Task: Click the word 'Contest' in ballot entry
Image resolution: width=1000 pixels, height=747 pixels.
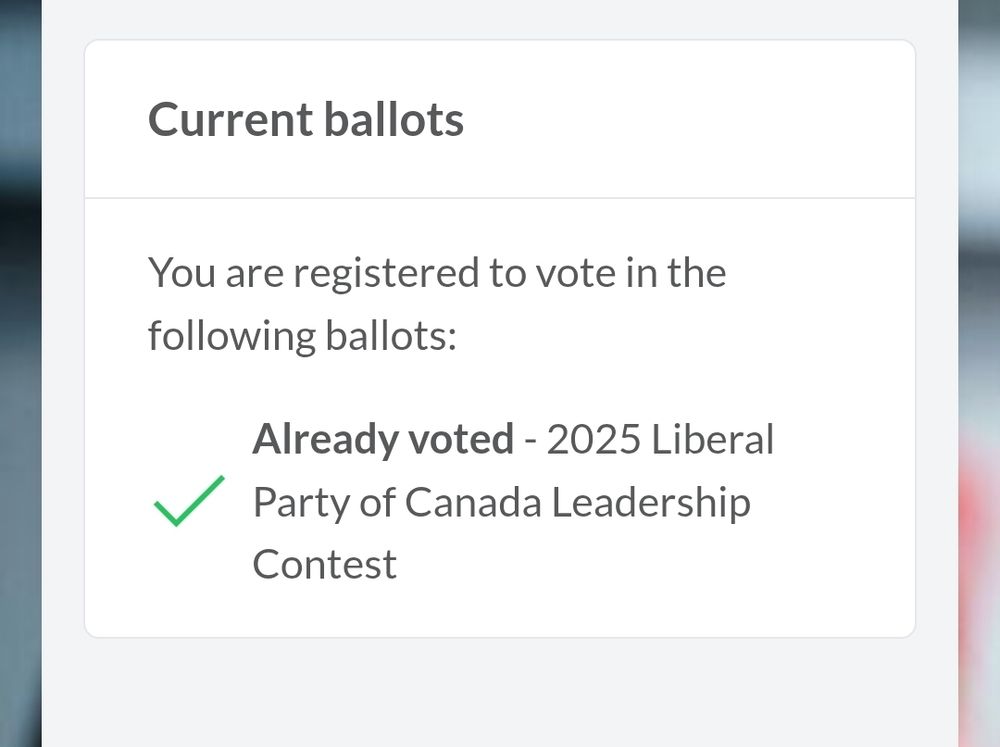Action: 325,564
